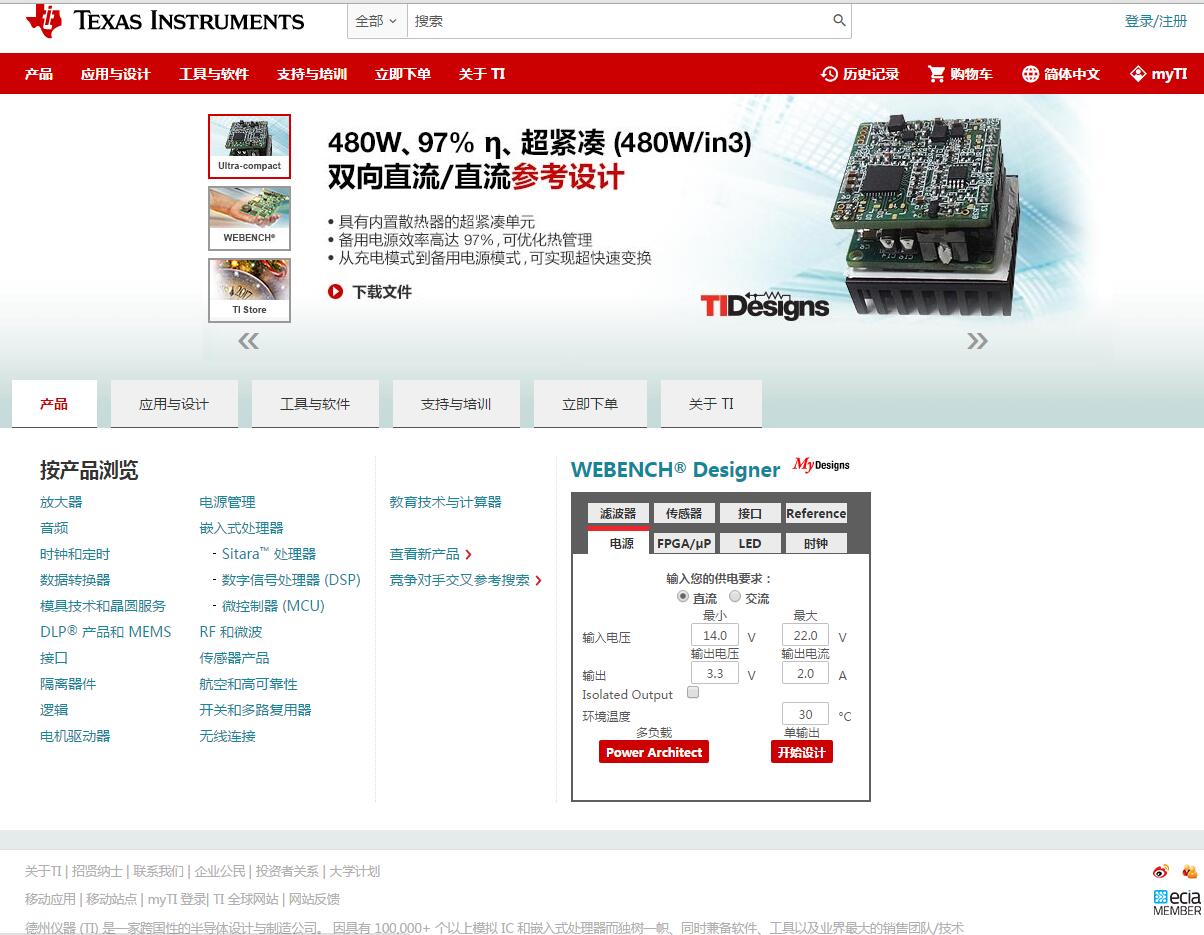This screenshot has height=935, width=1204.
Task: Switch to the gray 工具与软件 tab
Action: [x=315, y=404]
